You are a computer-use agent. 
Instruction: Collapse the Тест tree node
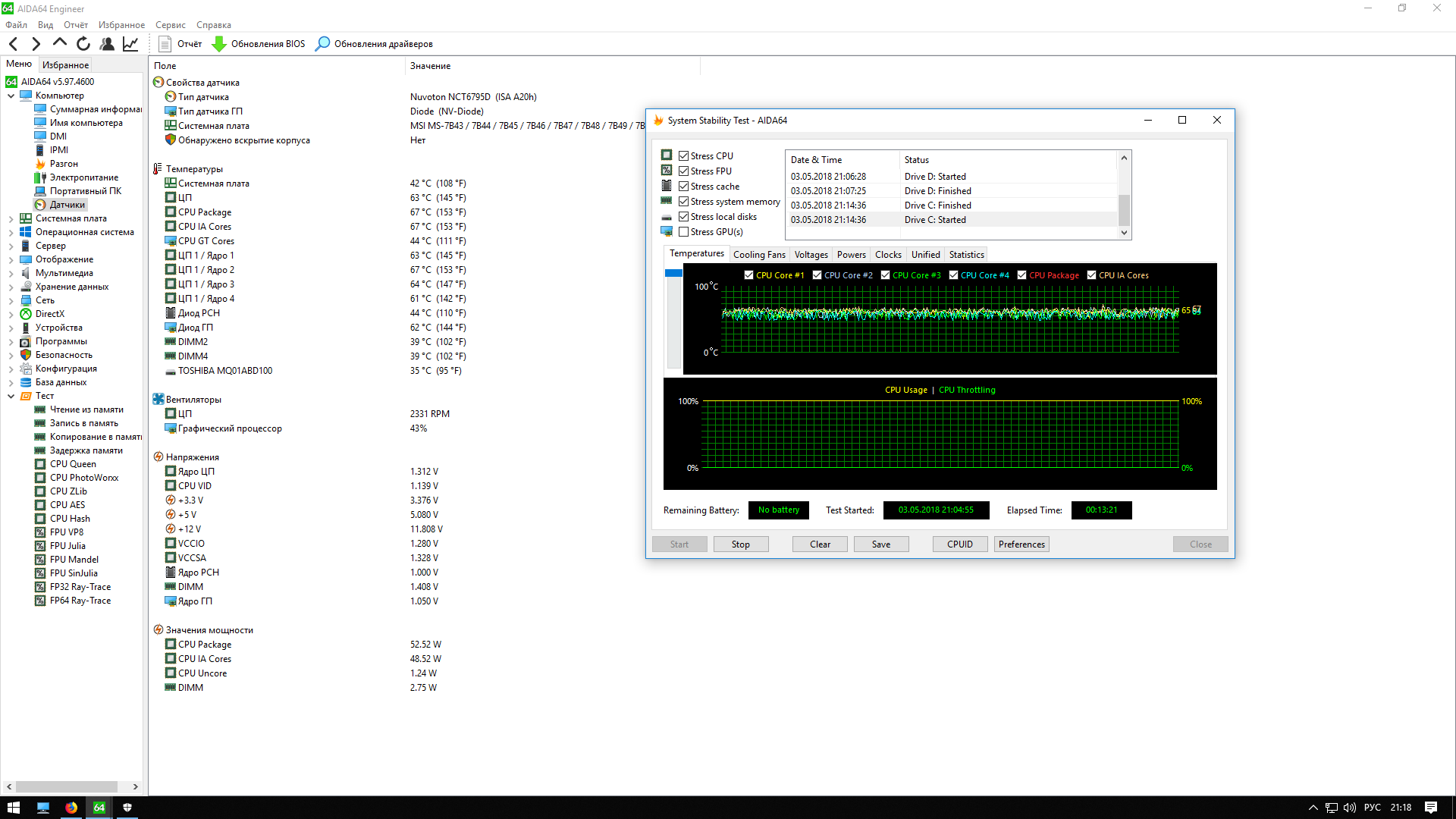11,396
